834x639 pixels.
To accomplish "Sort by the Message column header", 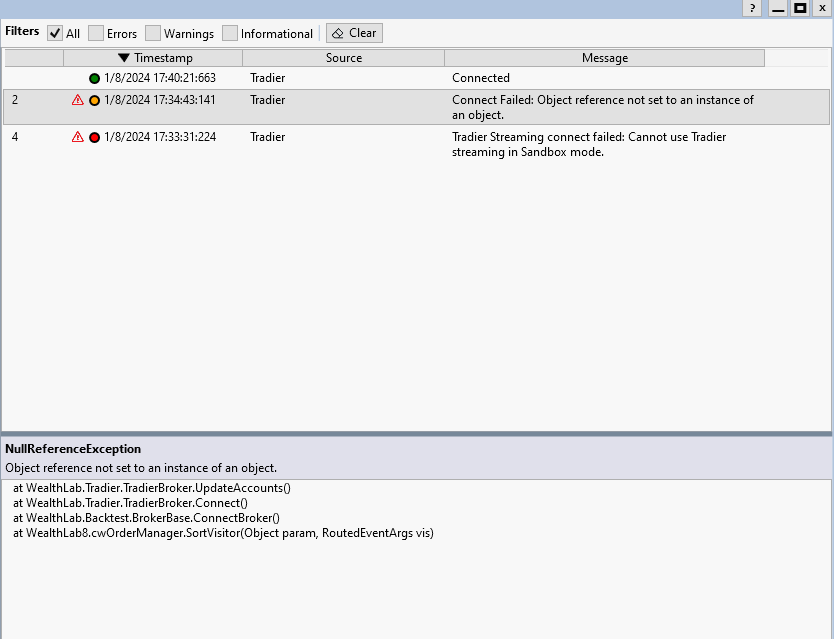I will (604, 58).
